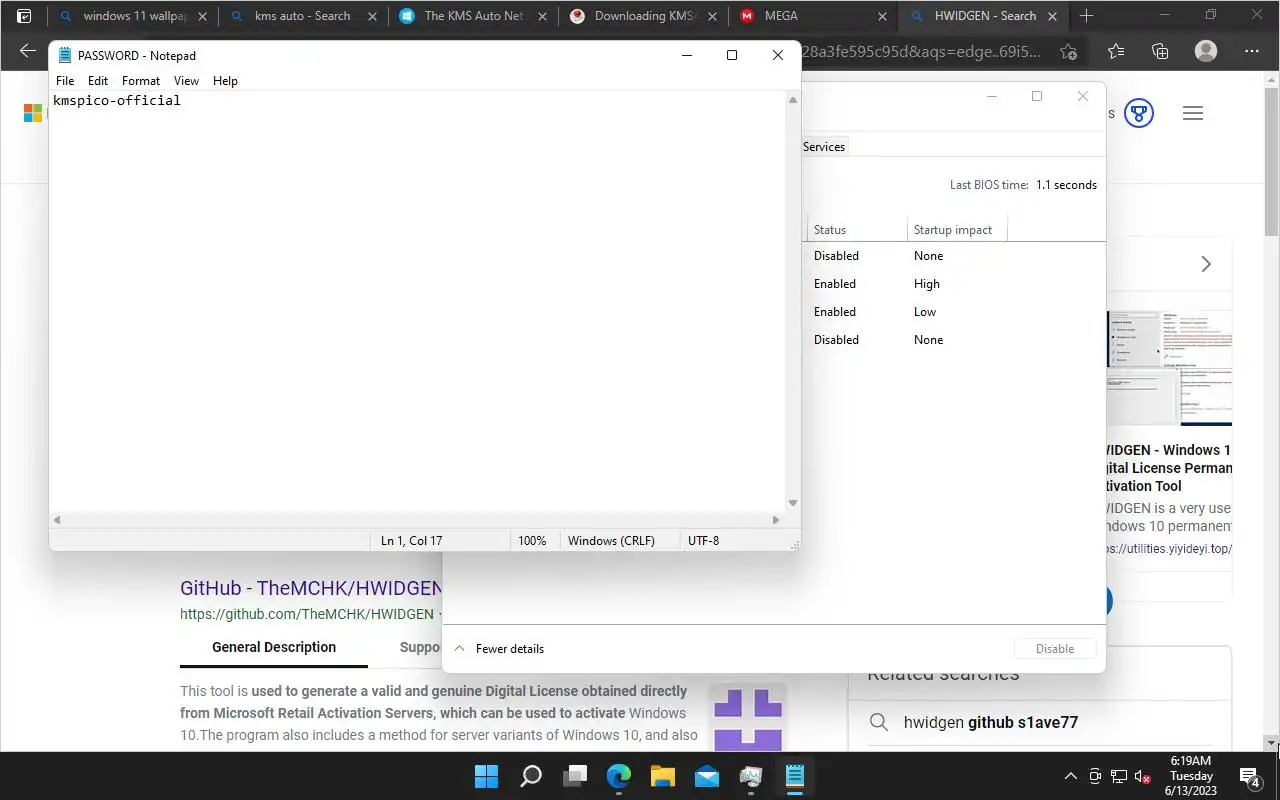Image resolution: width=1280 pixels, height=800 pixels.
Task: Open the Mail app from taskbar
Action: pos(707,776)
